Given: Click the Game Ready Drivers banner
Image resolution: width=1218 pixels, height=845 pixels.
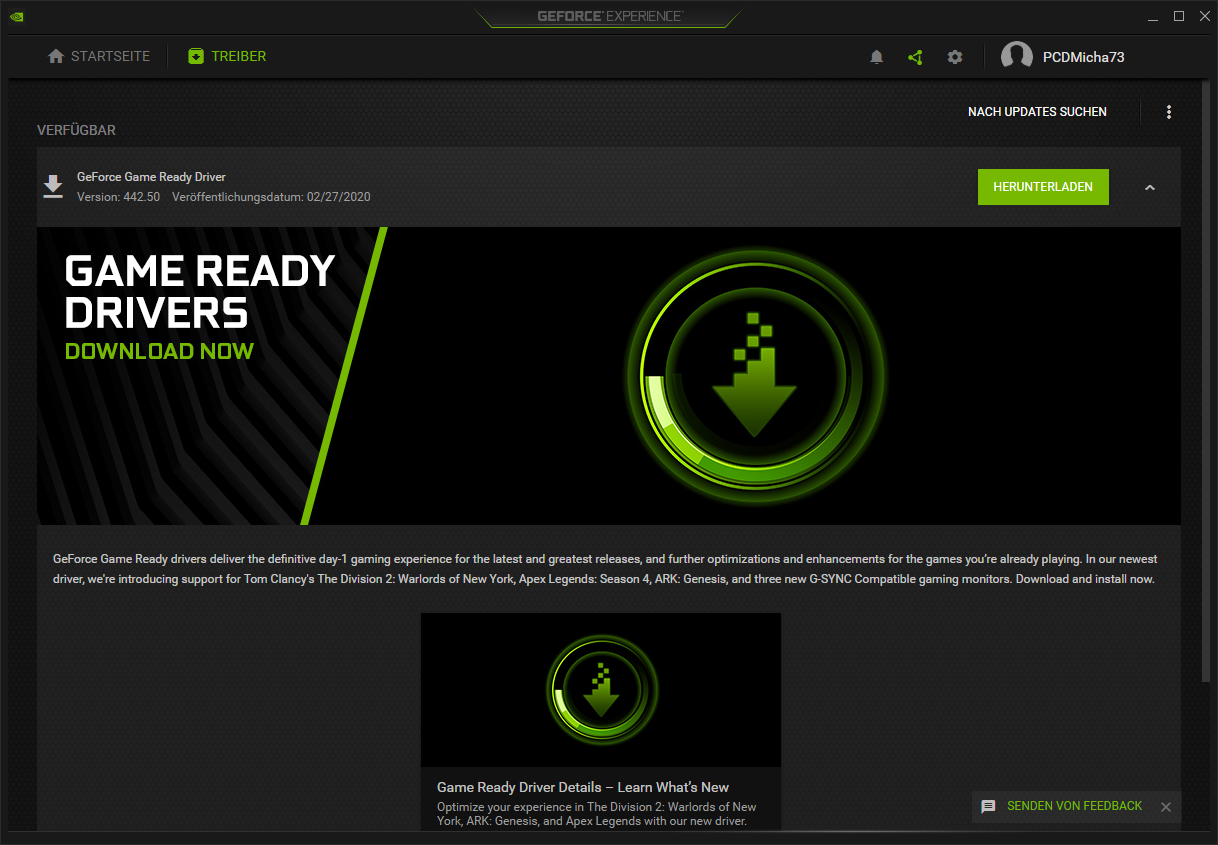Looking at the screenshot, I should click(x=609, y=376).
